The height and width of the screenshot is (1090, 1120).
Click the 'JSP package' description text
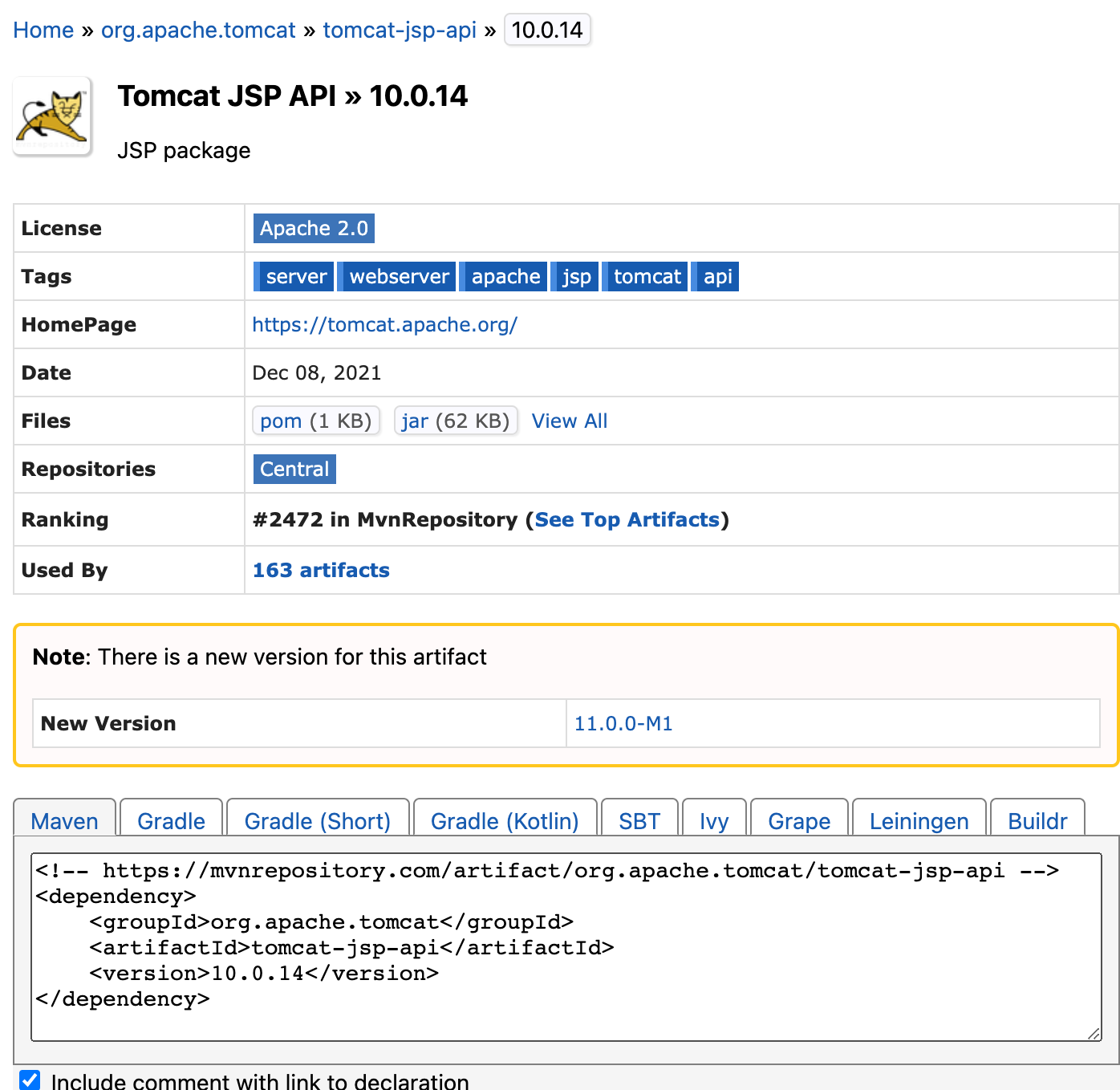184,150
